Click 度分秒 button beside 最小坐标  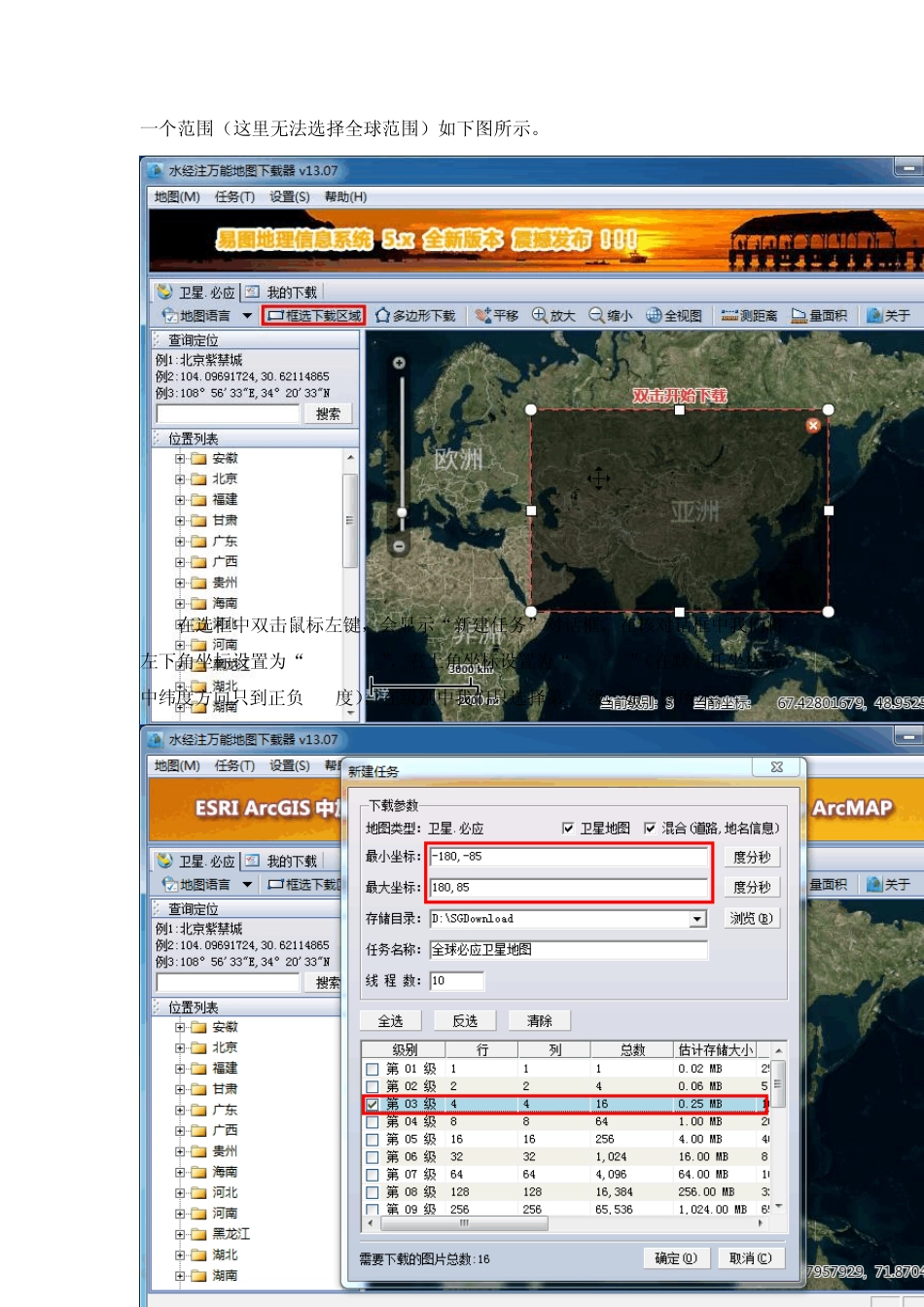751,857
